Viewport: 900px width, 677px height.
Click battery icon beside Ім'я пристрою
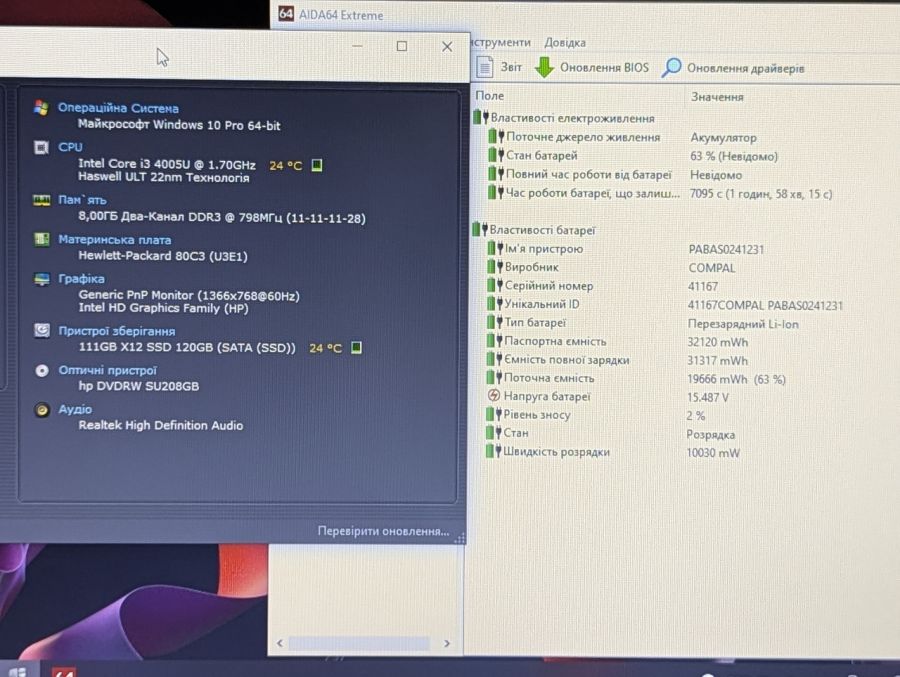pyautogui.click(x=494, y=249)
